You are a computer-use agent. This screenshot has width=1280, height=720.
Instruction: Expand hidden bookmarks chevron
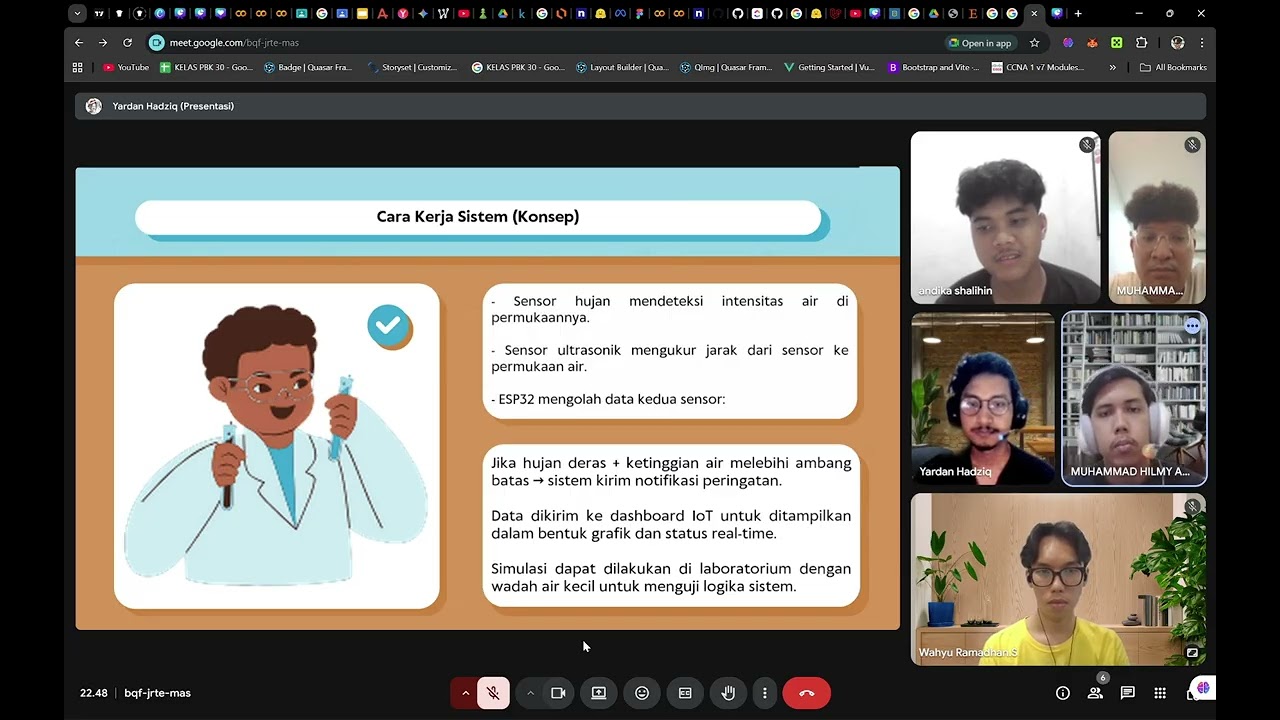point(1112,67)
